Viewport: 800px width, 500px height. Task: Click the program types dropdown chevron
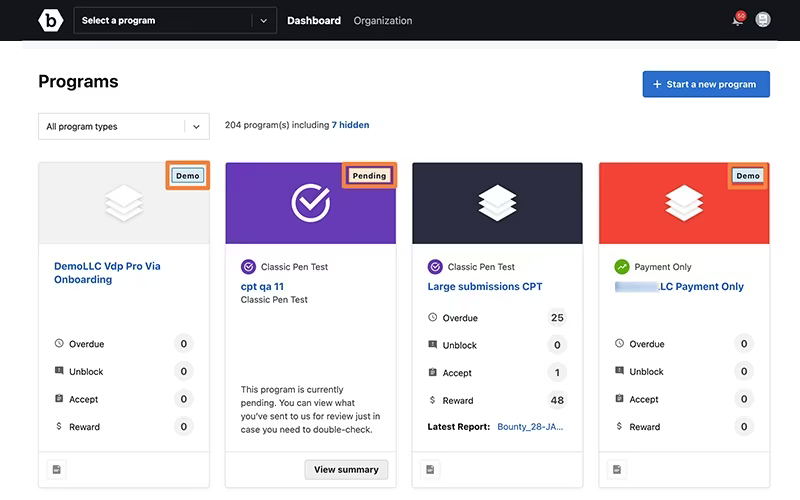coord(196,127)
